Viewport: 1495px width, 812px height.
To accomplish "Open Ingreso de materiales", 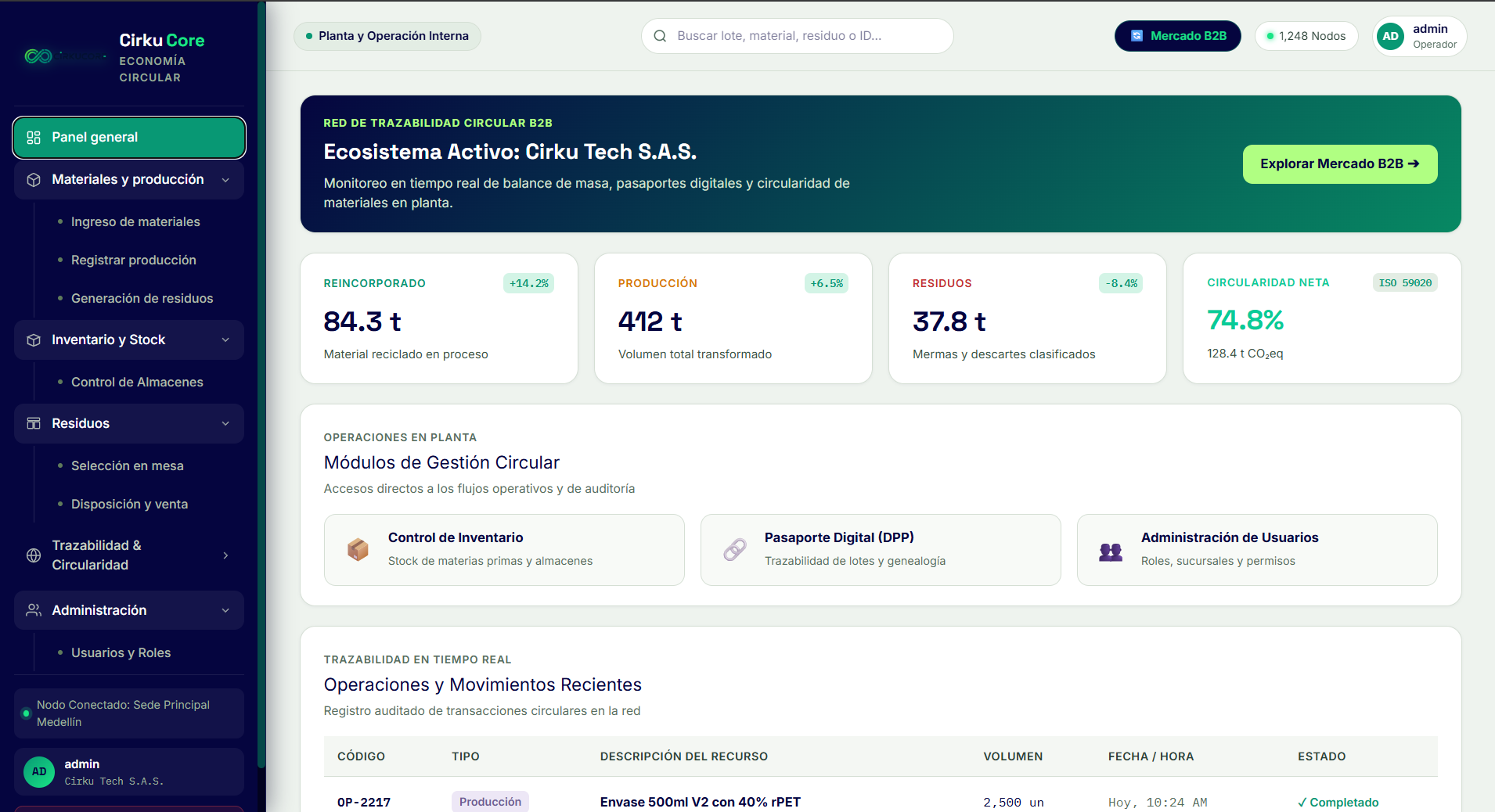I will pyautogui.click(x=135, y=222).
